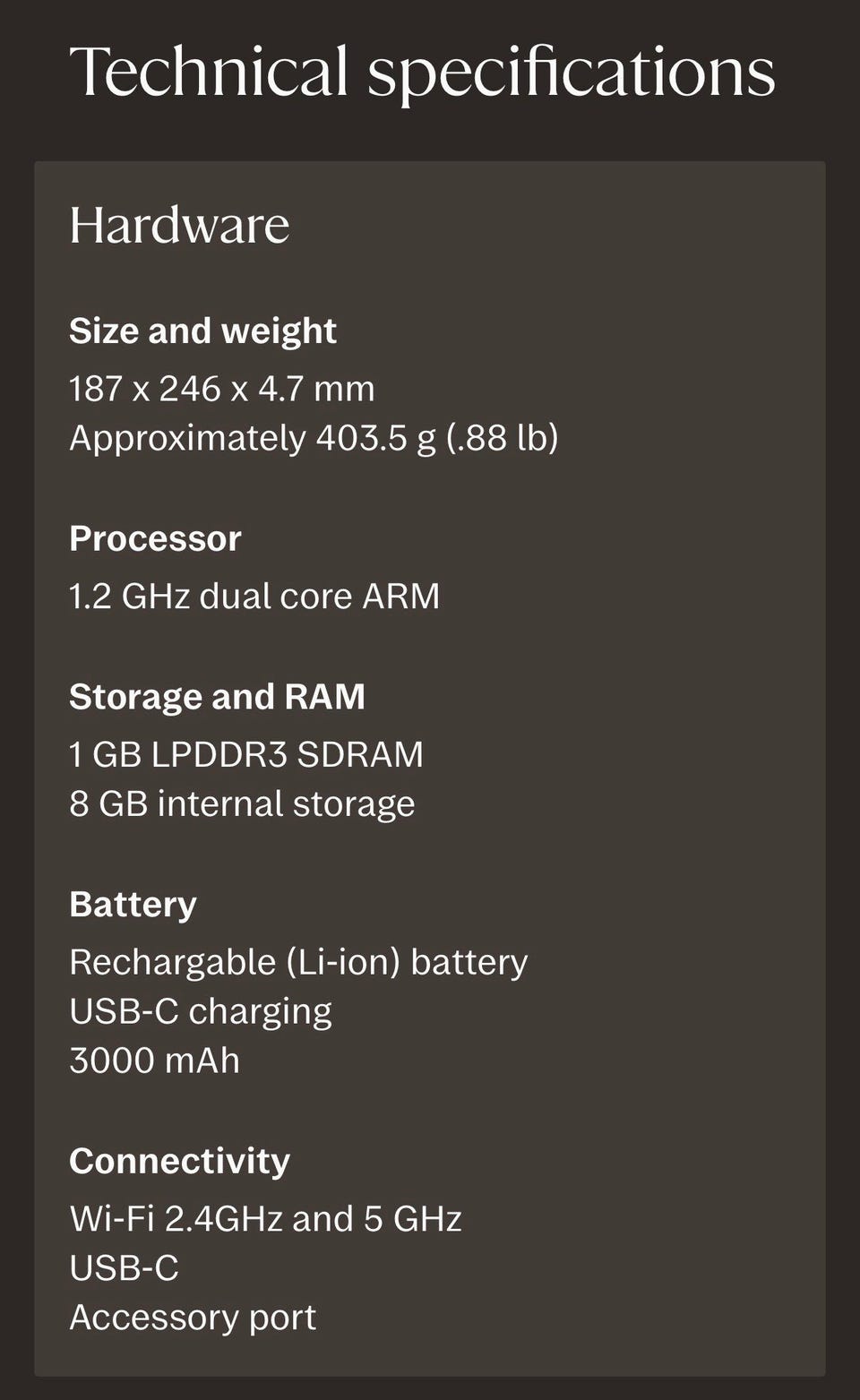Click the "5 GHz" band text
The width and height of the screenshot is (860, 1400).
[412, 1219]
